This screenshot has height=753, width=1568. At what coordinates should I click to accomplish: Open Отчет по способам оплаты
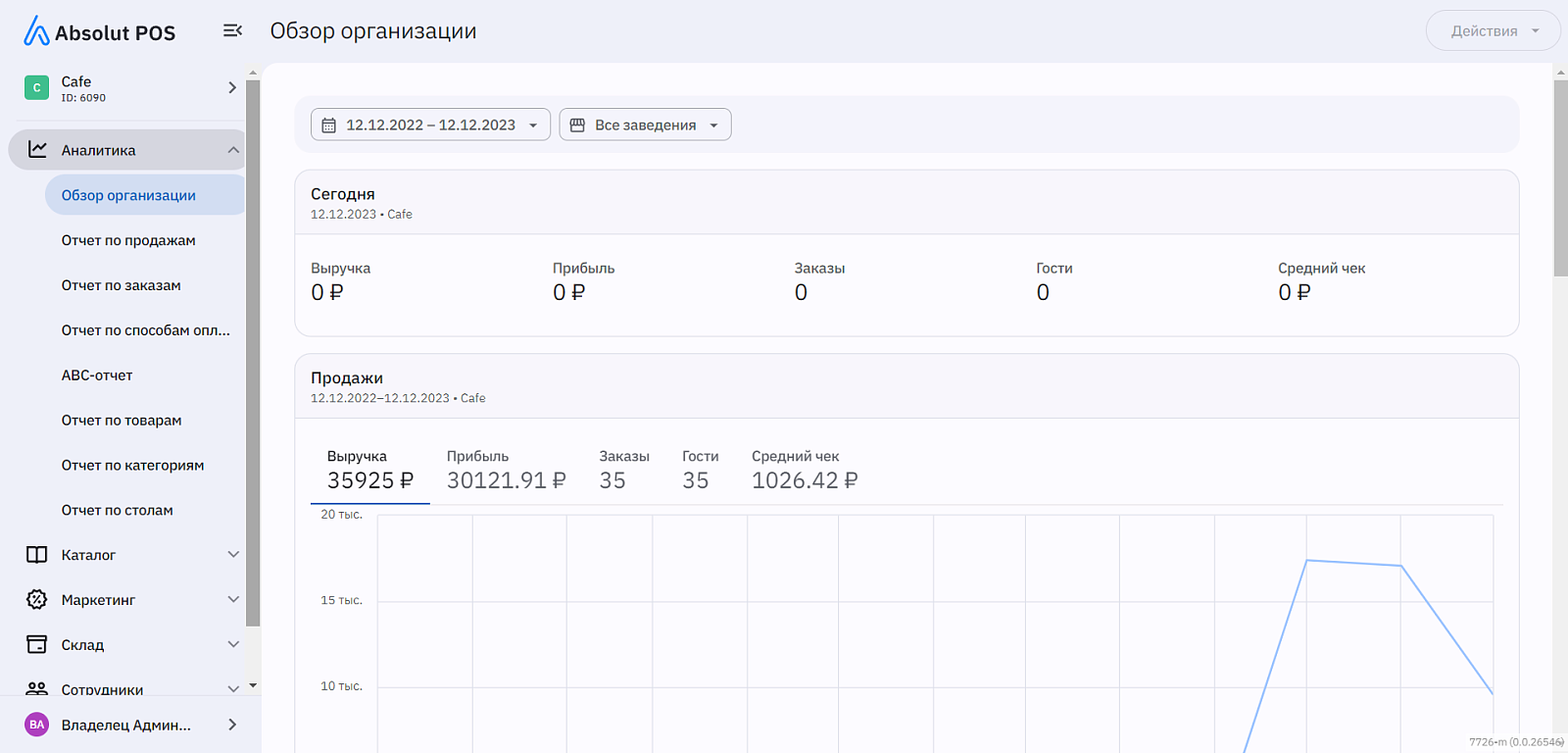click(x=146, y=330)
